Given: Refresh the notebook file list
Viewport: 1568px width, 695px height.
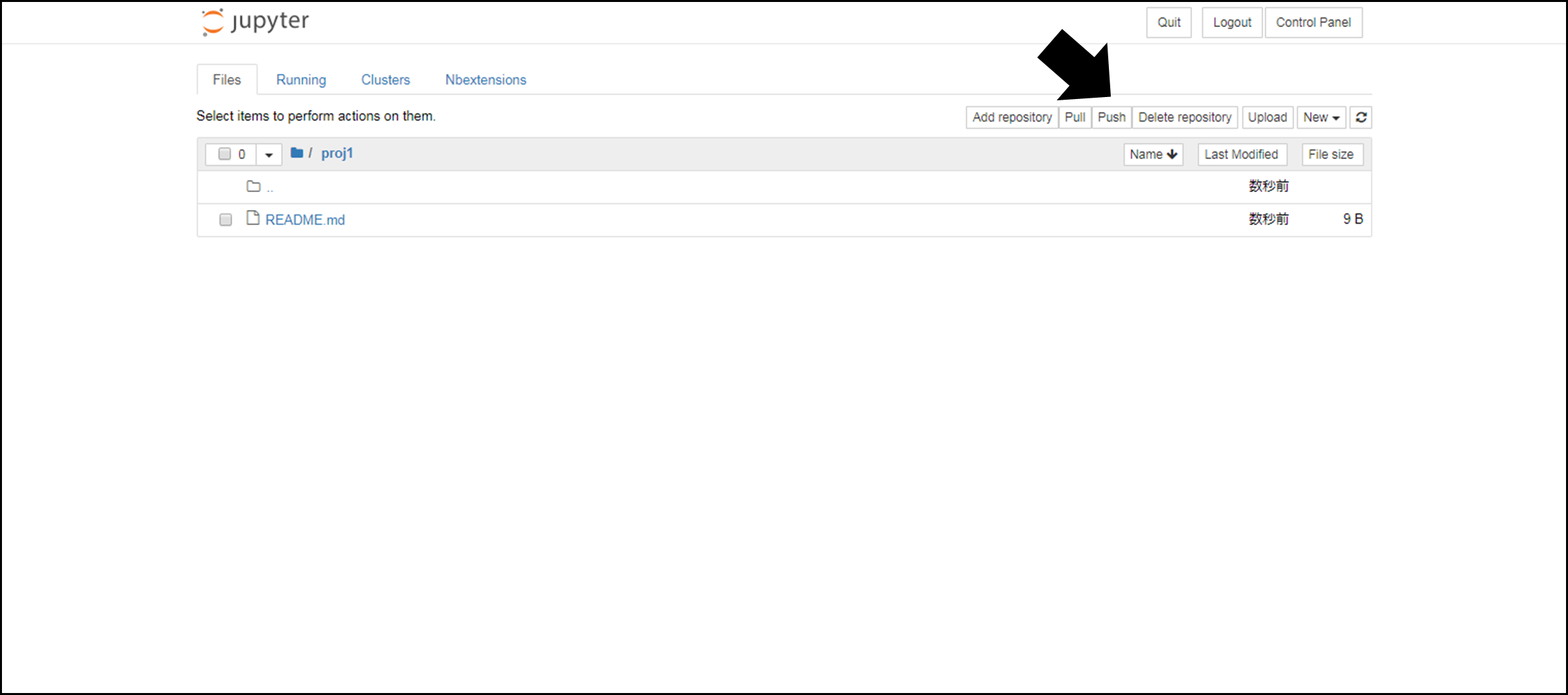Looking at the screenshot, I should 1361,117.
